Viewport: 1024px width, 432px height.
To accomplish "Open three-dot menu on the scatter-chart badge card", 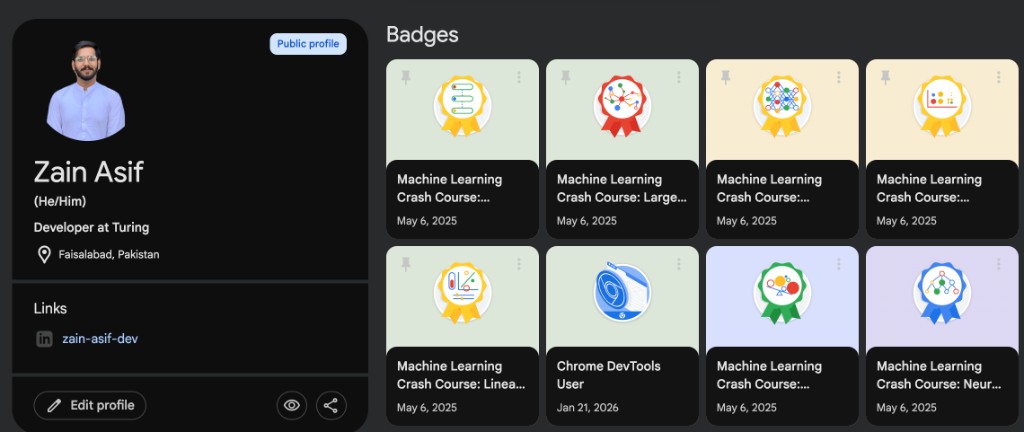I will click(x=999, y=77).
